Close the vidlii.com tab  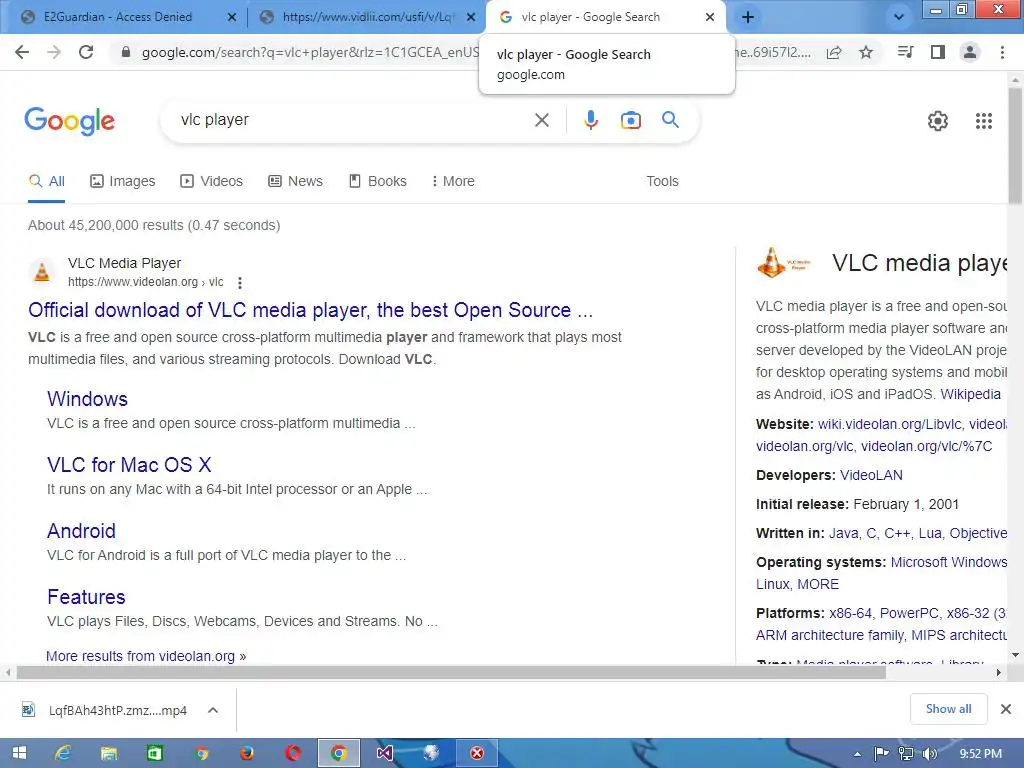(x=471, y=18)
